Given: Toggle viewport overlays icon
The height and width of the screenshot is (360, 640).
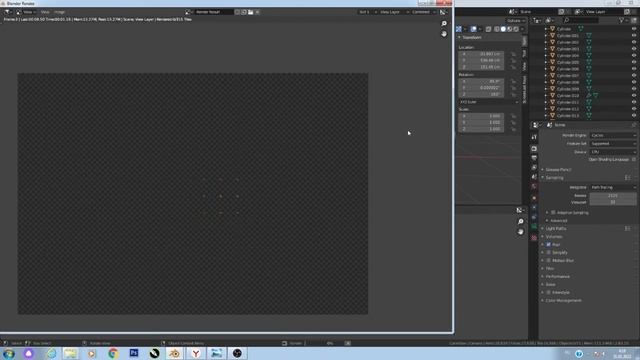Looking at the screenshot, I should coord(473,29).
